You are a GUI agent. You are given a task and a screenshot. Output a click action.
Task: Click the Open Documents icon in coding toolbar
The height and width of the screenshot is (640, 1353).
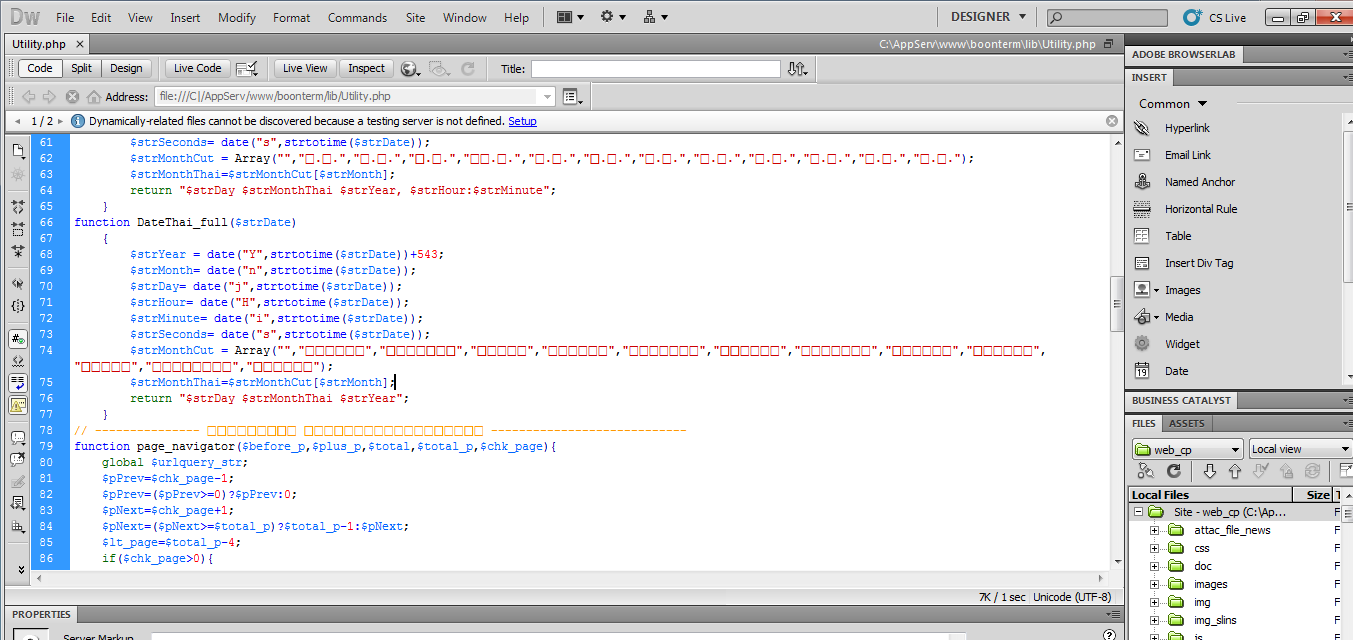[x=18, y=151]
